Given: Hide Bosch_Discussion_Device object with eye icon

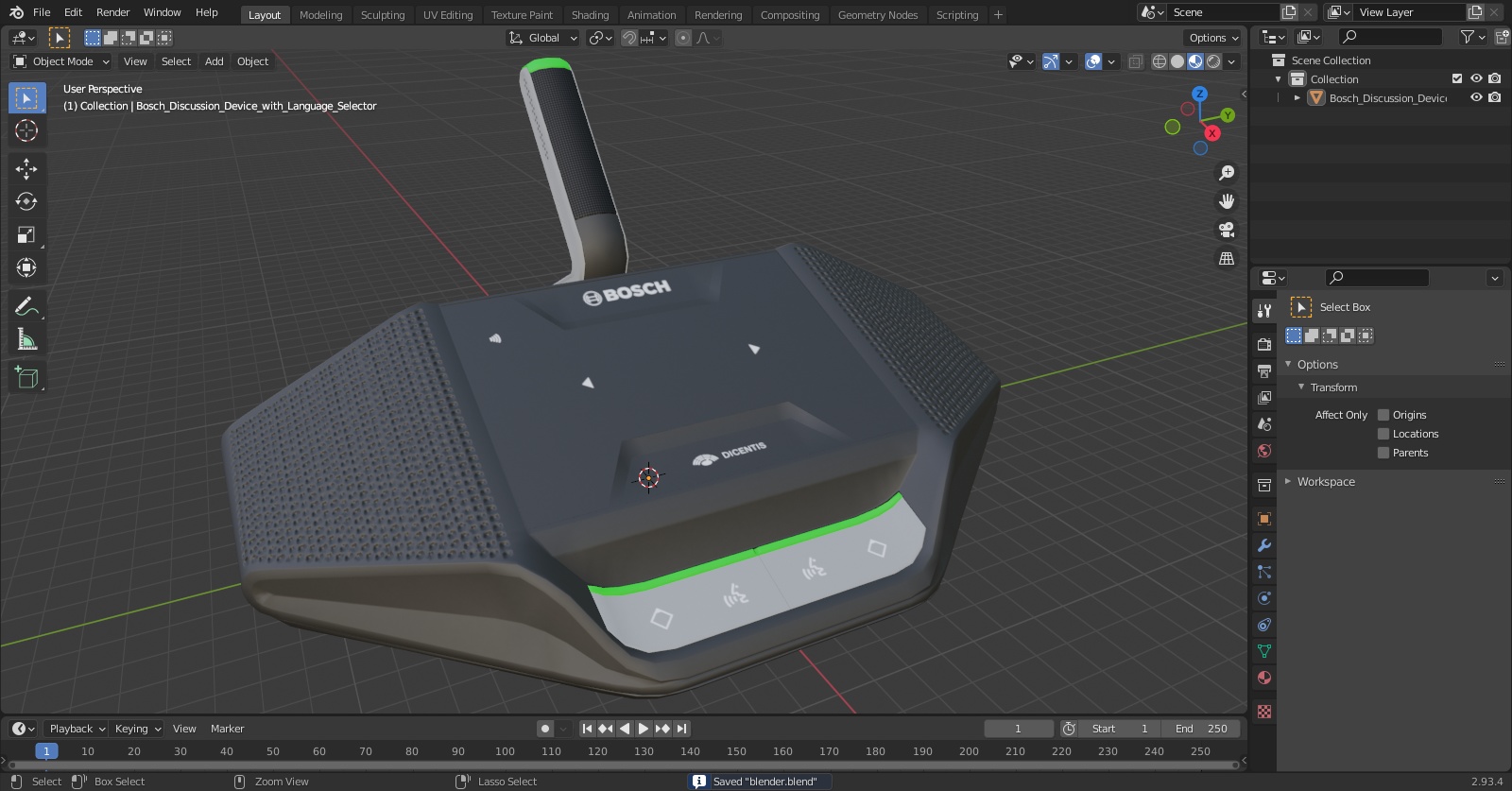Looking at the screenshot, I should pyautogui.click(x=1476, y=97).
